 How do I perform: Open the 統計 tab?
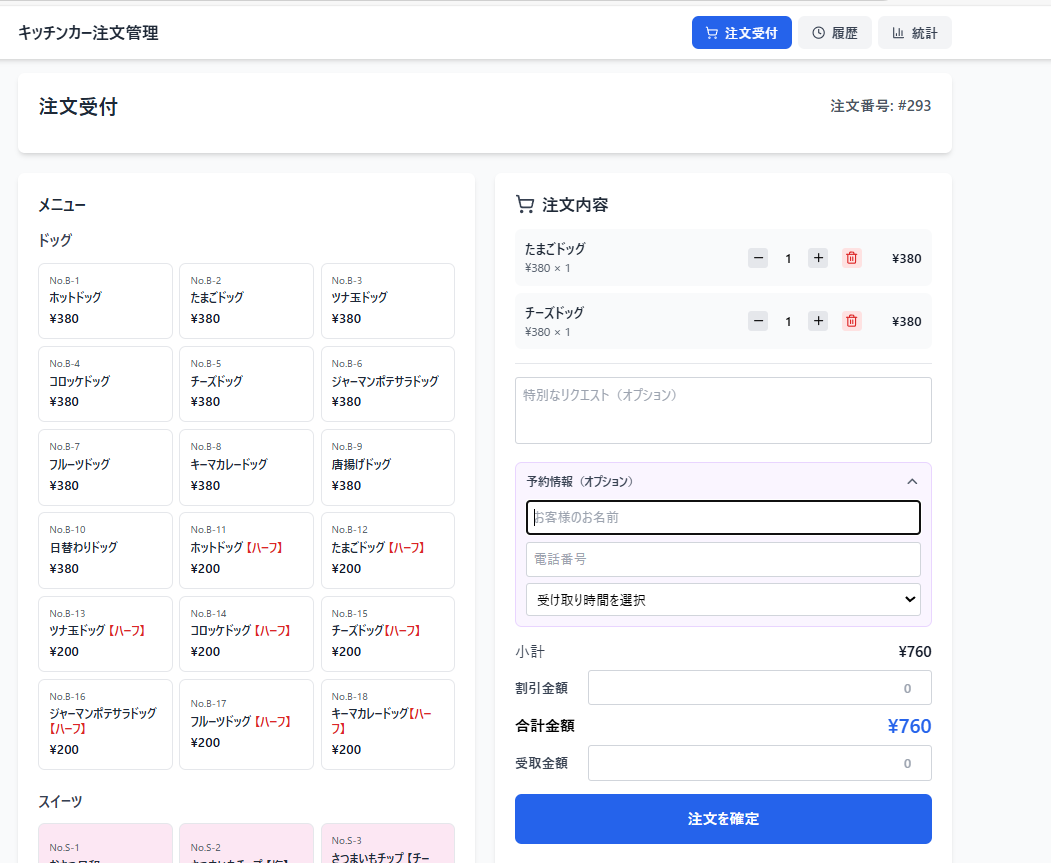[914, 33]
